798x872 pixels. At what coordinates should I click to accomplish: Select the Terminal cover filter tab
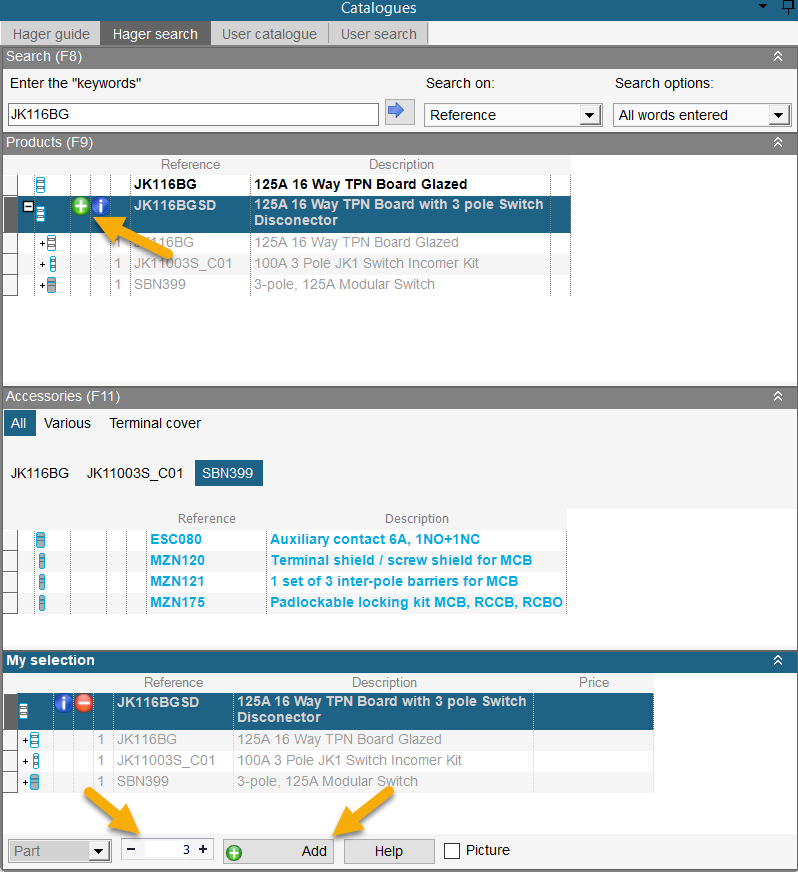tap(155, 423)
